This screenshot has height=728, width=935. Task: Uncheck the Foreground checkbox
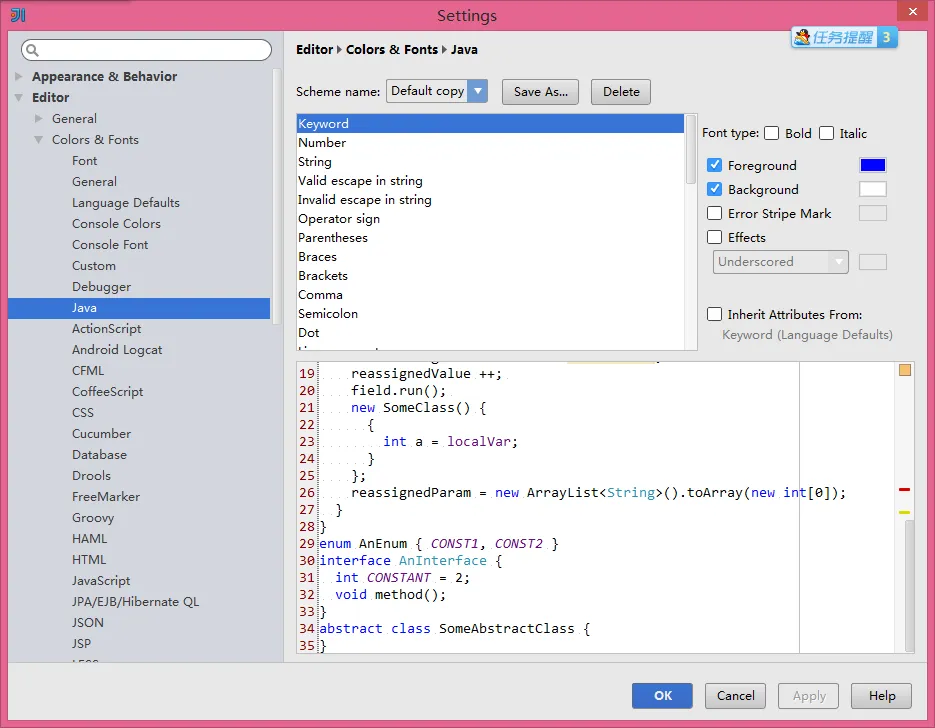715,165
